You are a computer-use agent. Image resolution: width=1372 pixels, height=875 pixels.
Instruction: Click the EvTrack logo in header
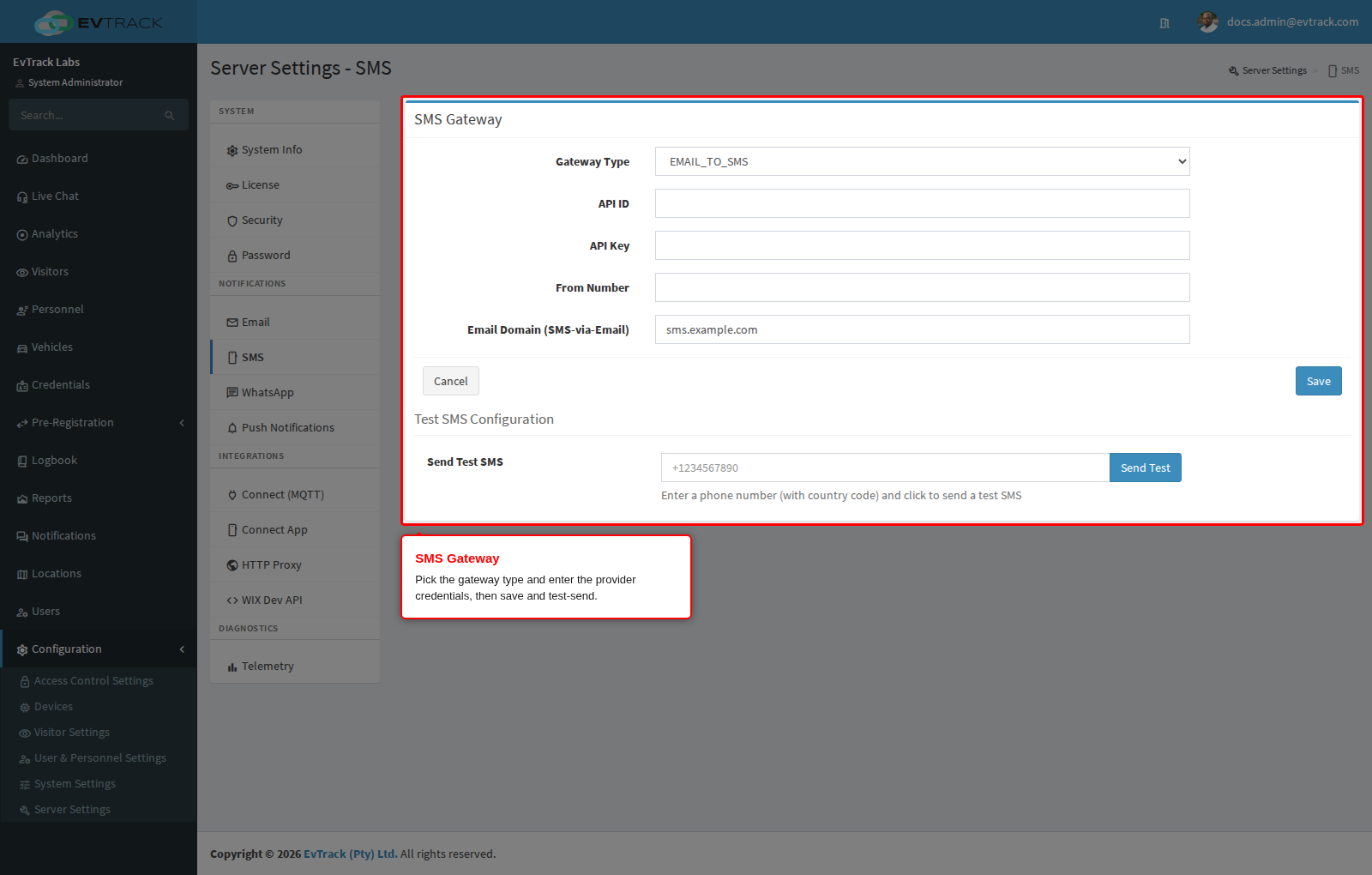tap(99, 22)
